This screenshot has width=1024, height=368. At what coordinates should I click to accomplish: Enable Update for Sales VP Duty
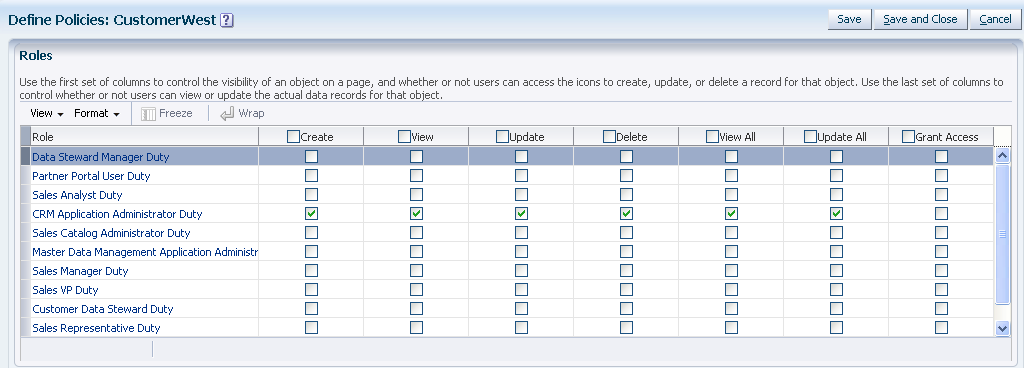click(521, 289)
